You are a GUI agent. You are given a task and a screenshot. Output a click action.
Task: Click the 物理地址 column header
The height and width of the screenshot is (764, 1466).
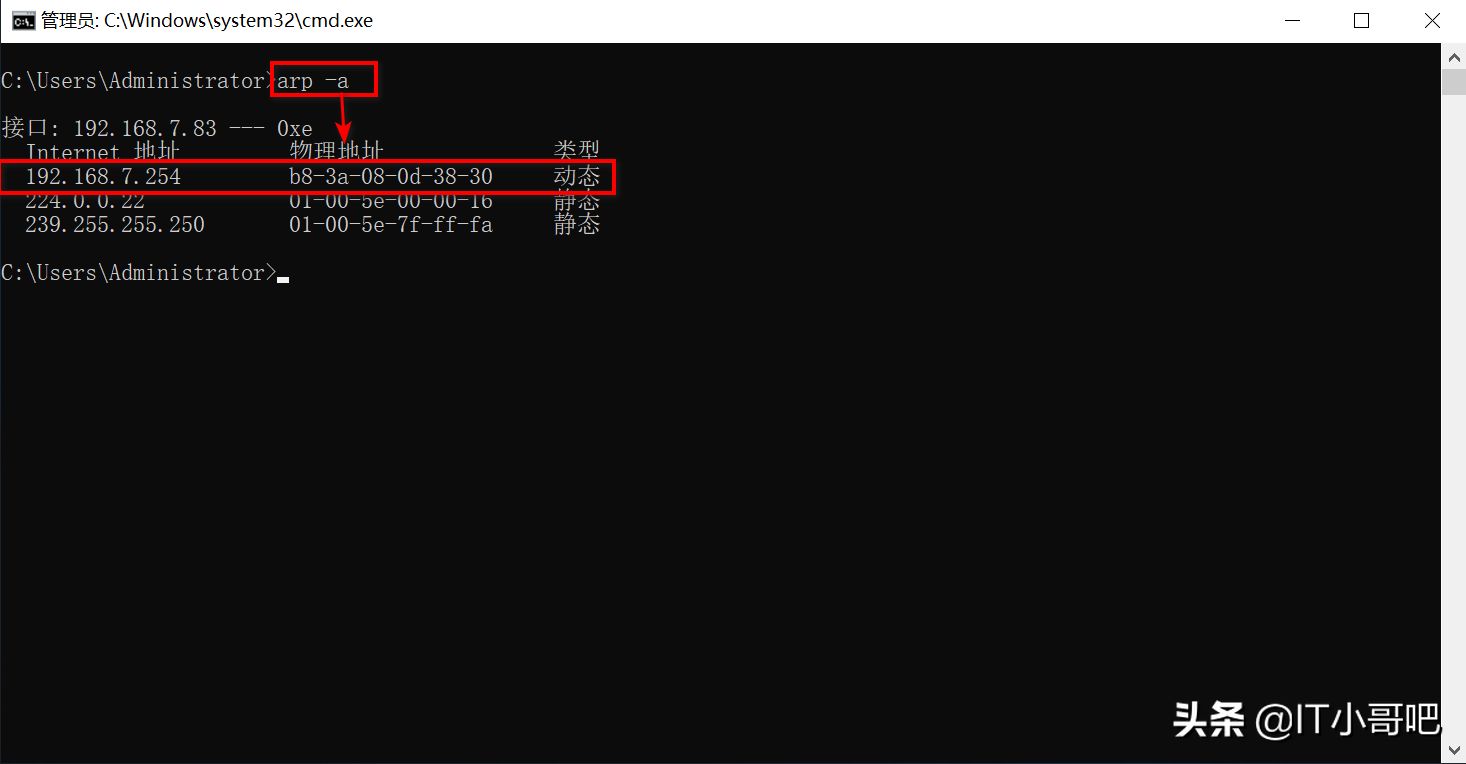[336, 152]
